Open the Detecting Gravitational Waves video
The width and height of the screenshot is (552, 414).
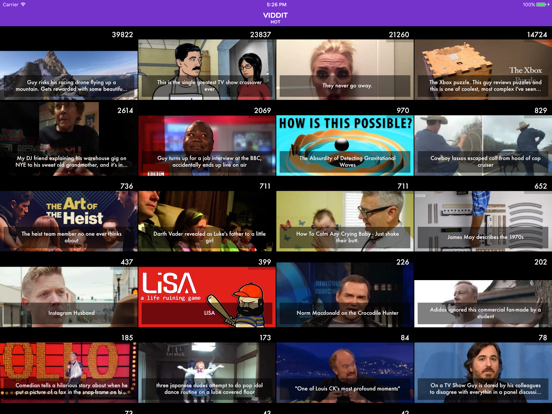click(x=345, y=145)
